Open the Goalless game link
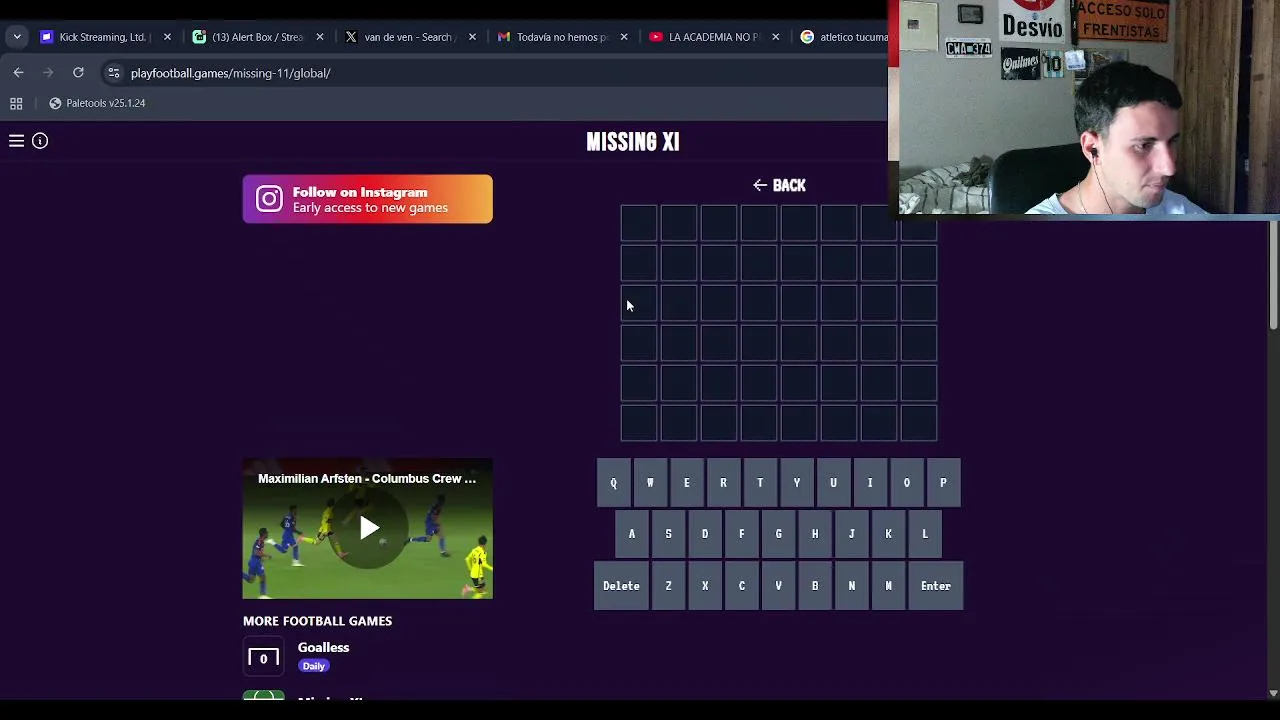 tap(323, 647)
